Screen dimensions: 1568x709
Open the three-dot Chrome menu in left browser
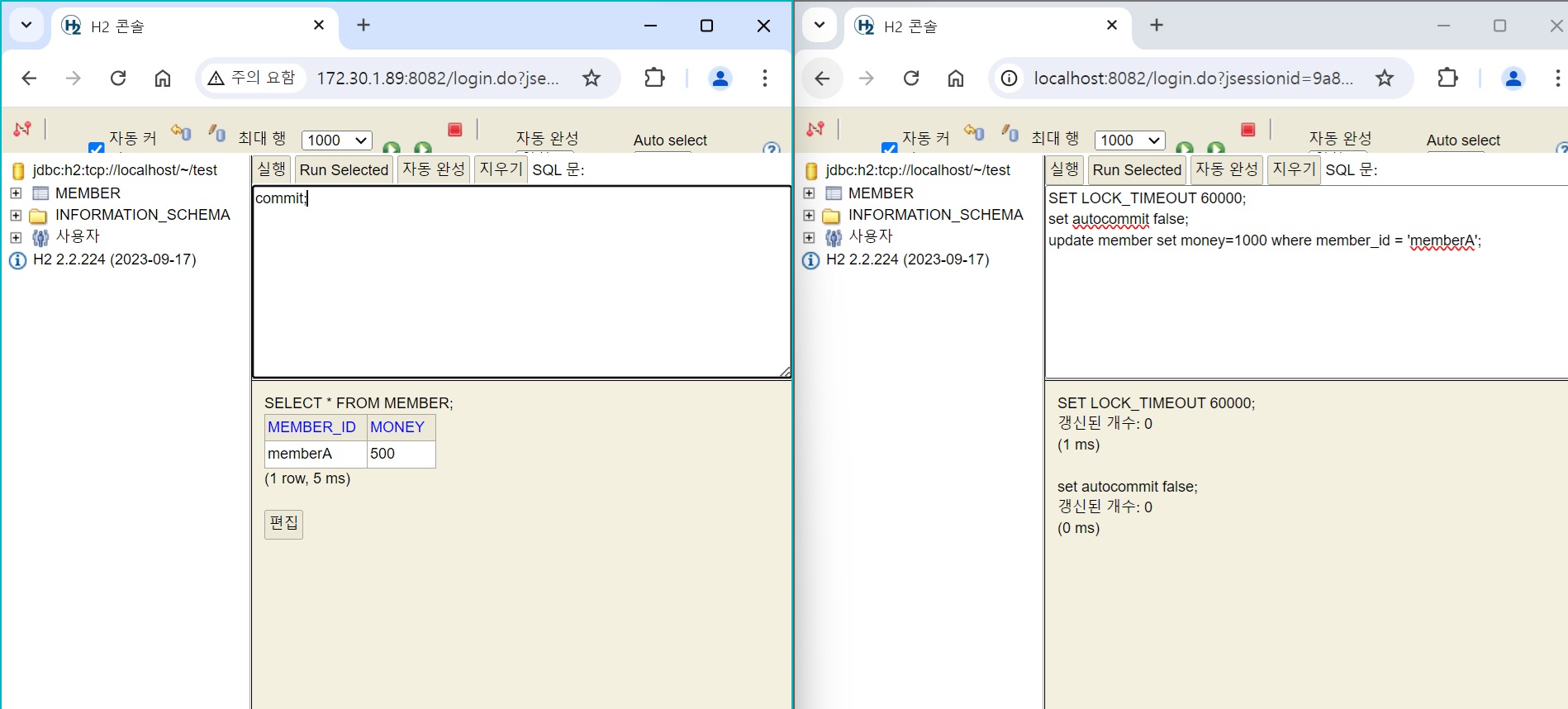point(765,78)
